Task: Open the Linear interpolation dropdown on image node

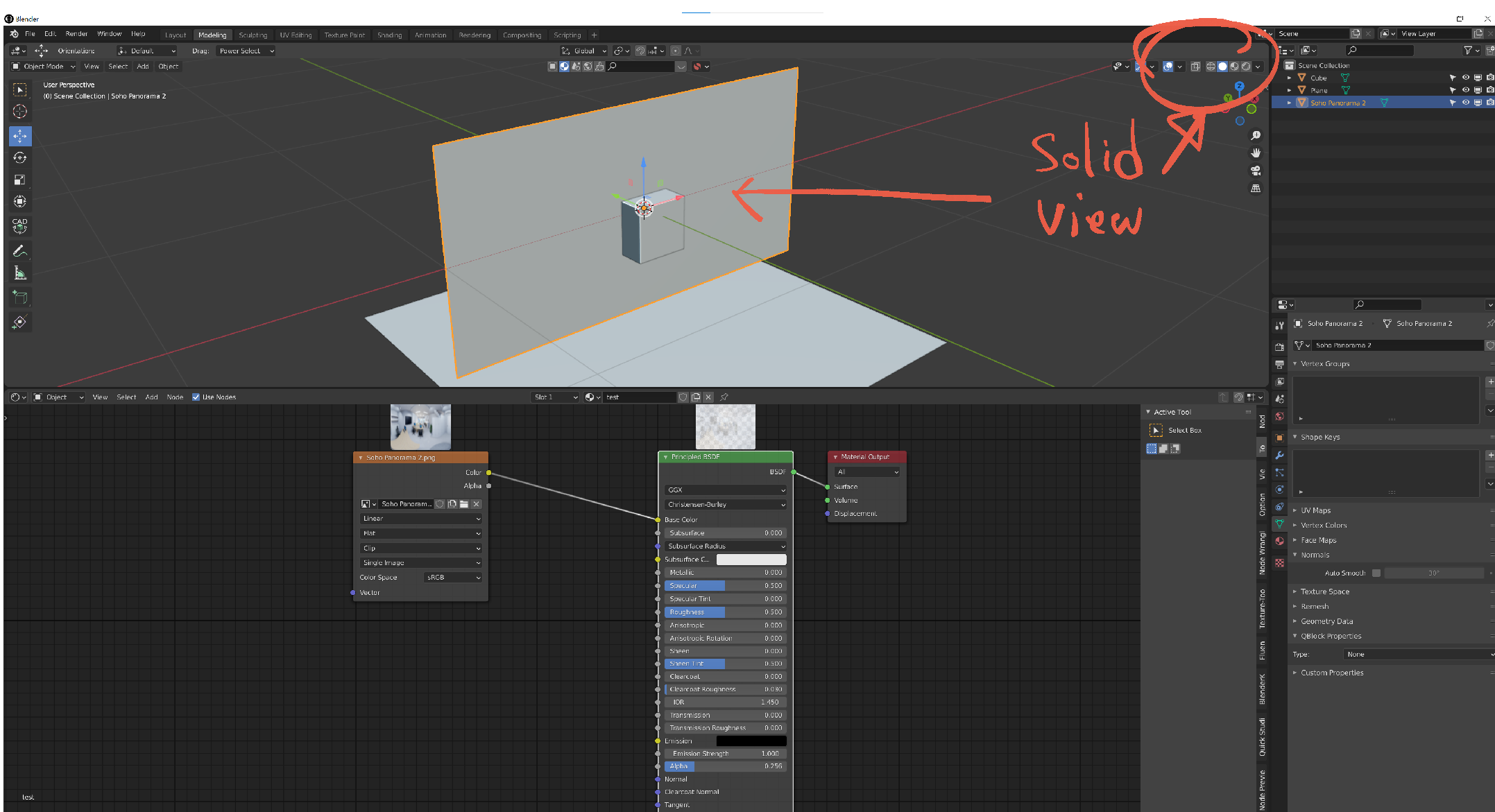Action: (420, 519)
